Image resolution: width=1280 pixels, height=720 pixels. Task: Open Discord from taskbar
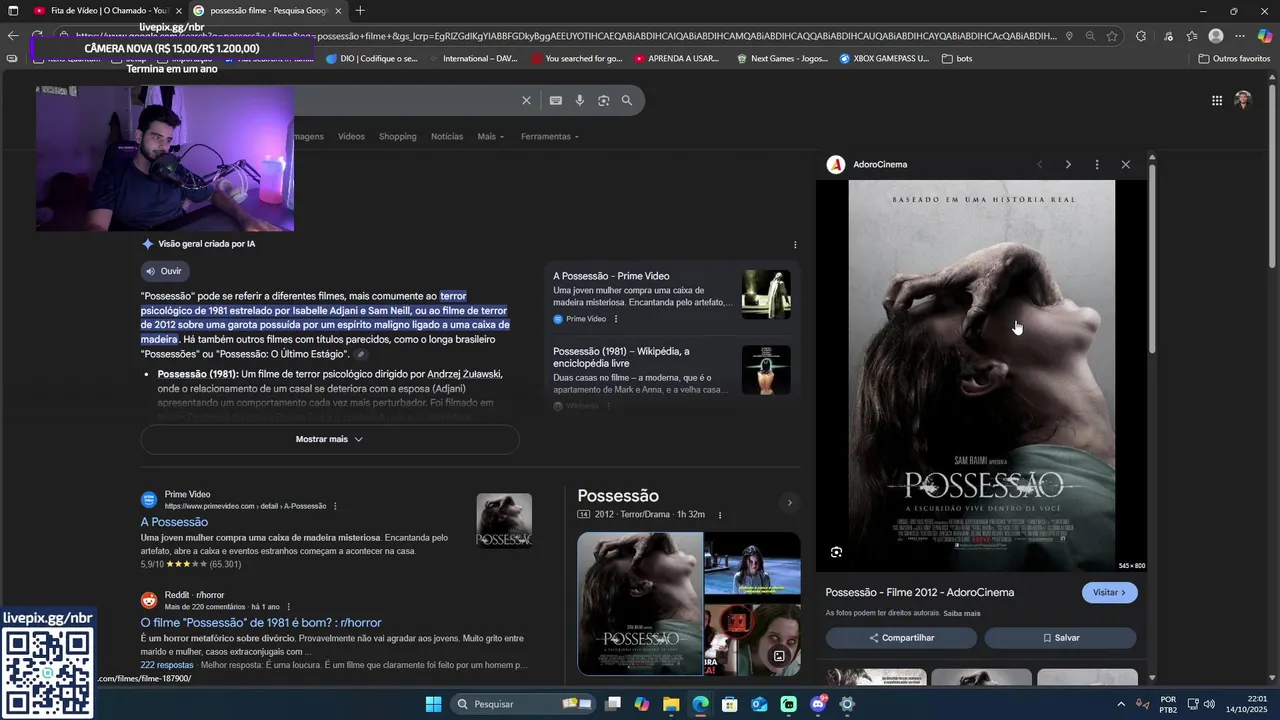[818, 704]
